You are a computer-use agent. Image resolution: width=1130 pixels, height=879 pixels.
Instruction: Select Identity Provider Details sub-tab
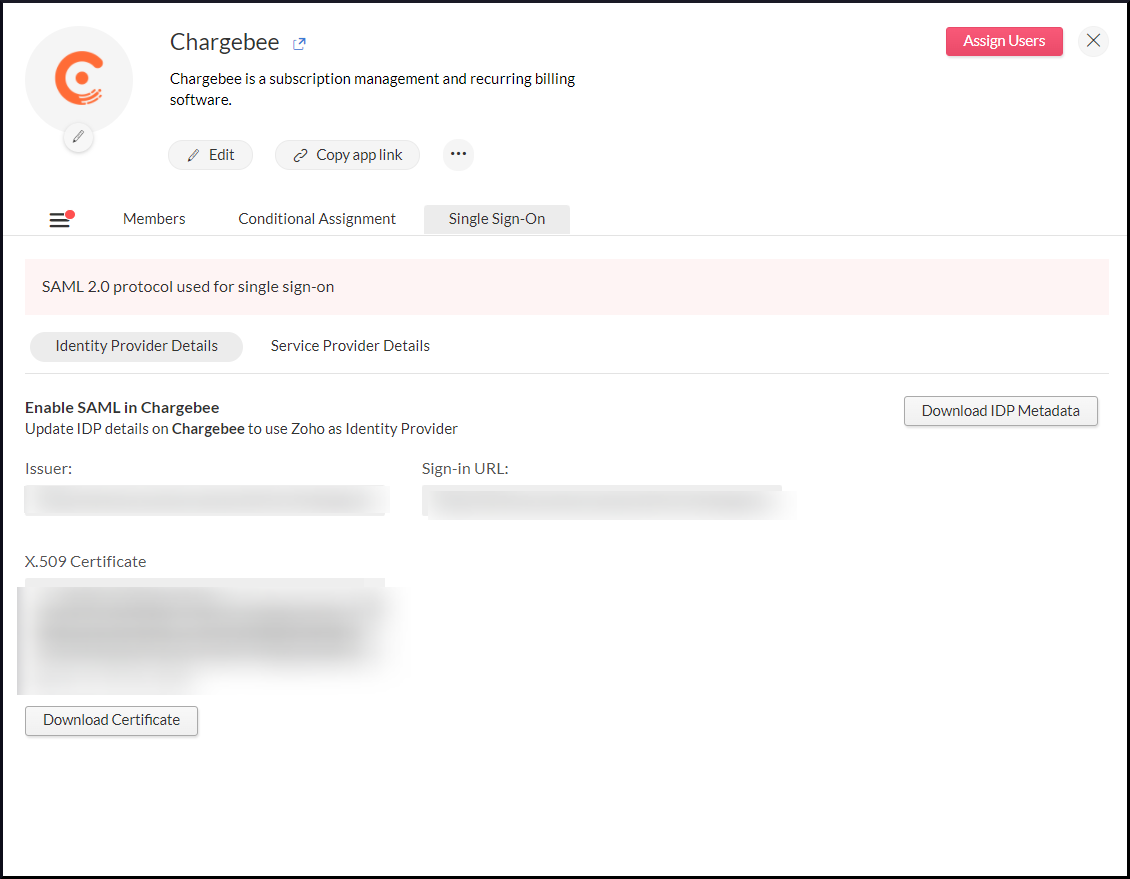tap(136, 347)
